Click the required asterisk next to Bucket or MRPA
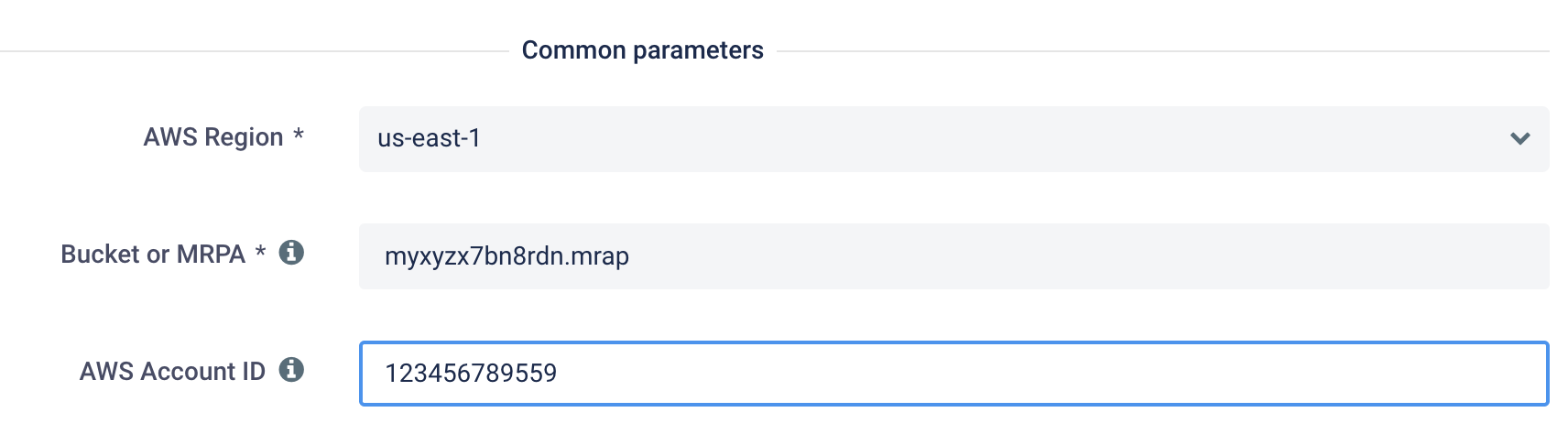This screenshot has height=434, width=1568. tap(261, 252)
